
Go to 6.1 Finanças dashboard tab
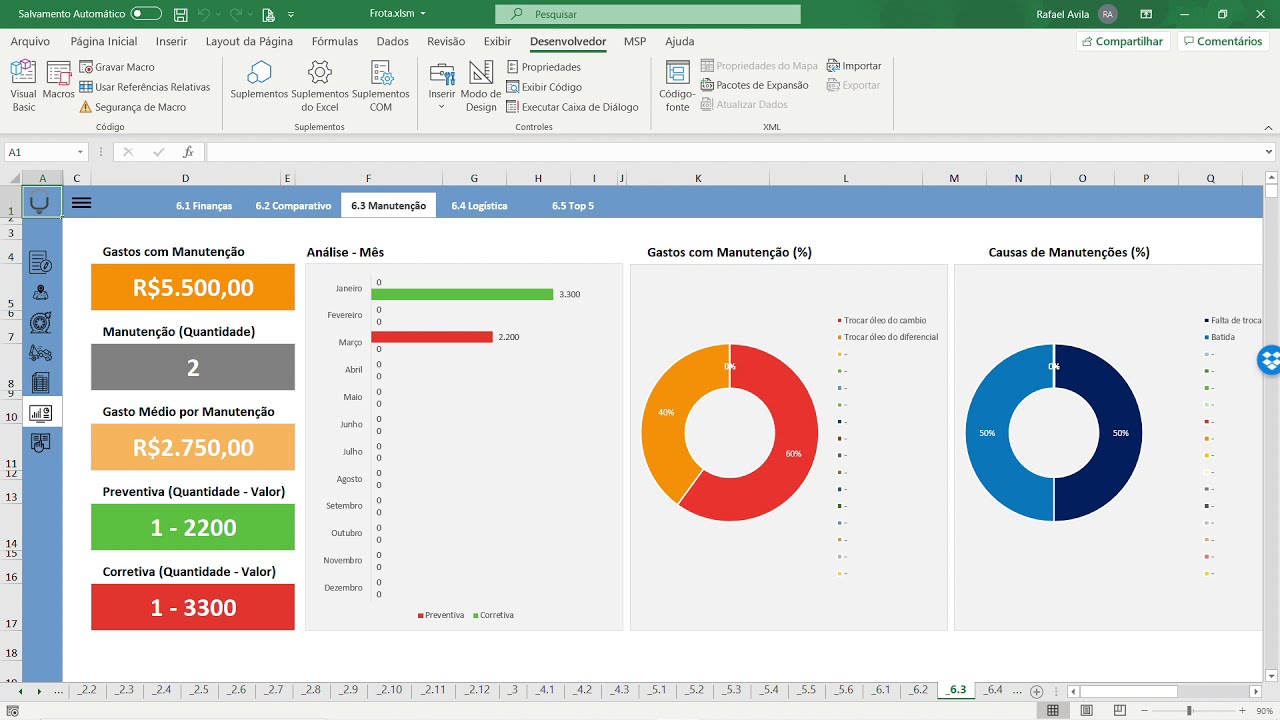click(x=204, y=206)
